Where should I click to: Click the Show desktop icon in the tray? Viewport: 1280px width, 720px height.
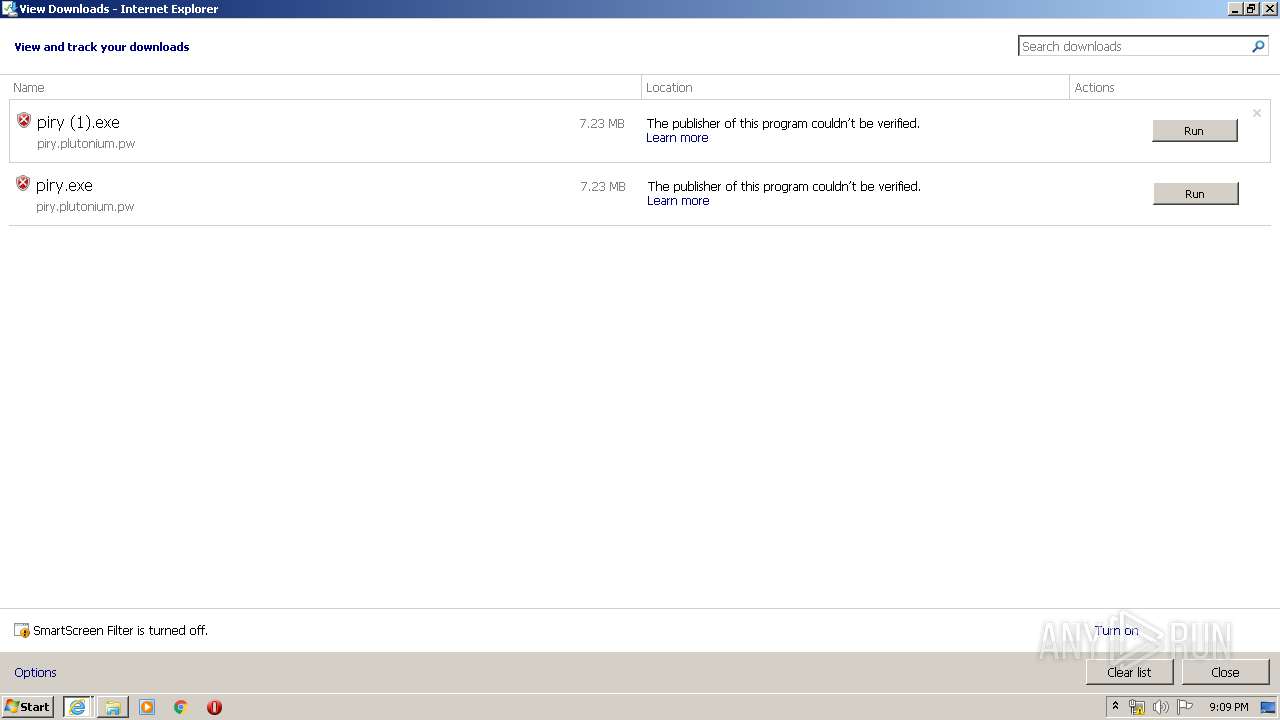1268,707
